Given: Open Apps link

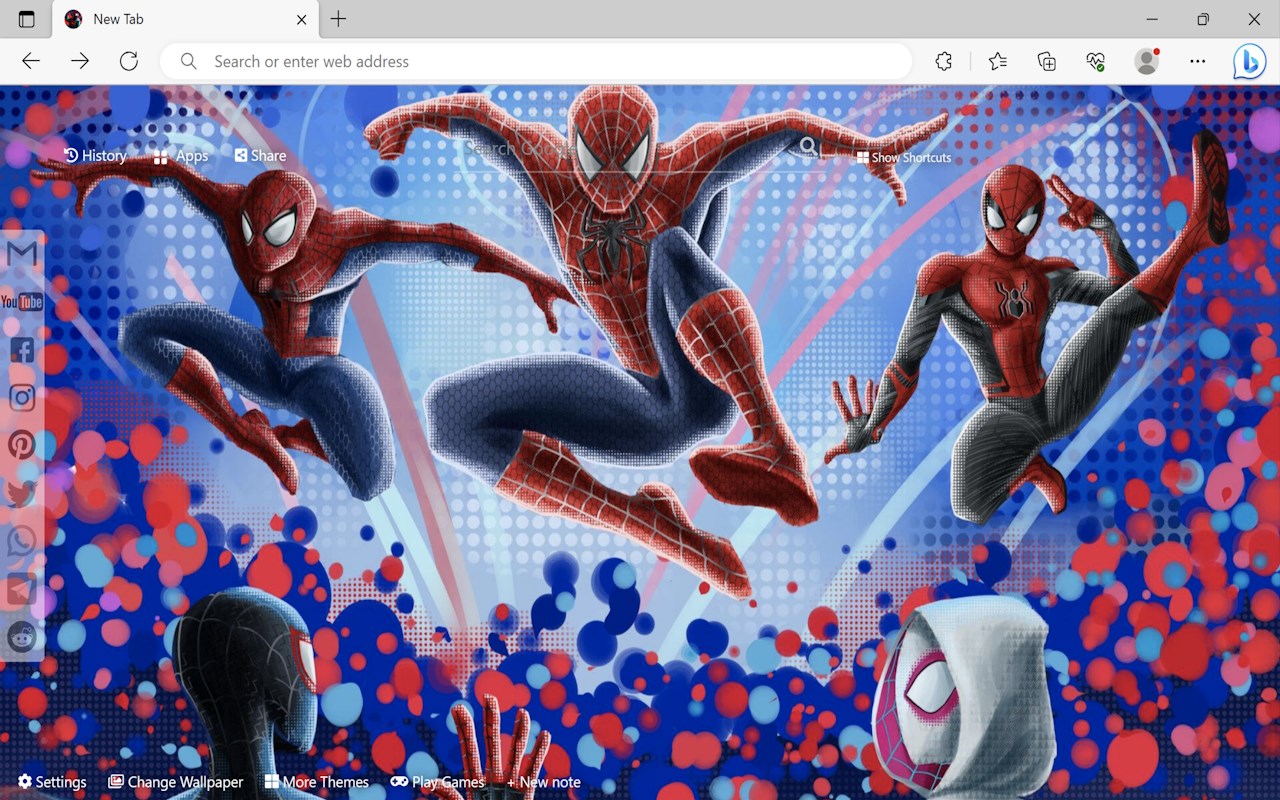Looking at the screenshot, I should point(181,157).
